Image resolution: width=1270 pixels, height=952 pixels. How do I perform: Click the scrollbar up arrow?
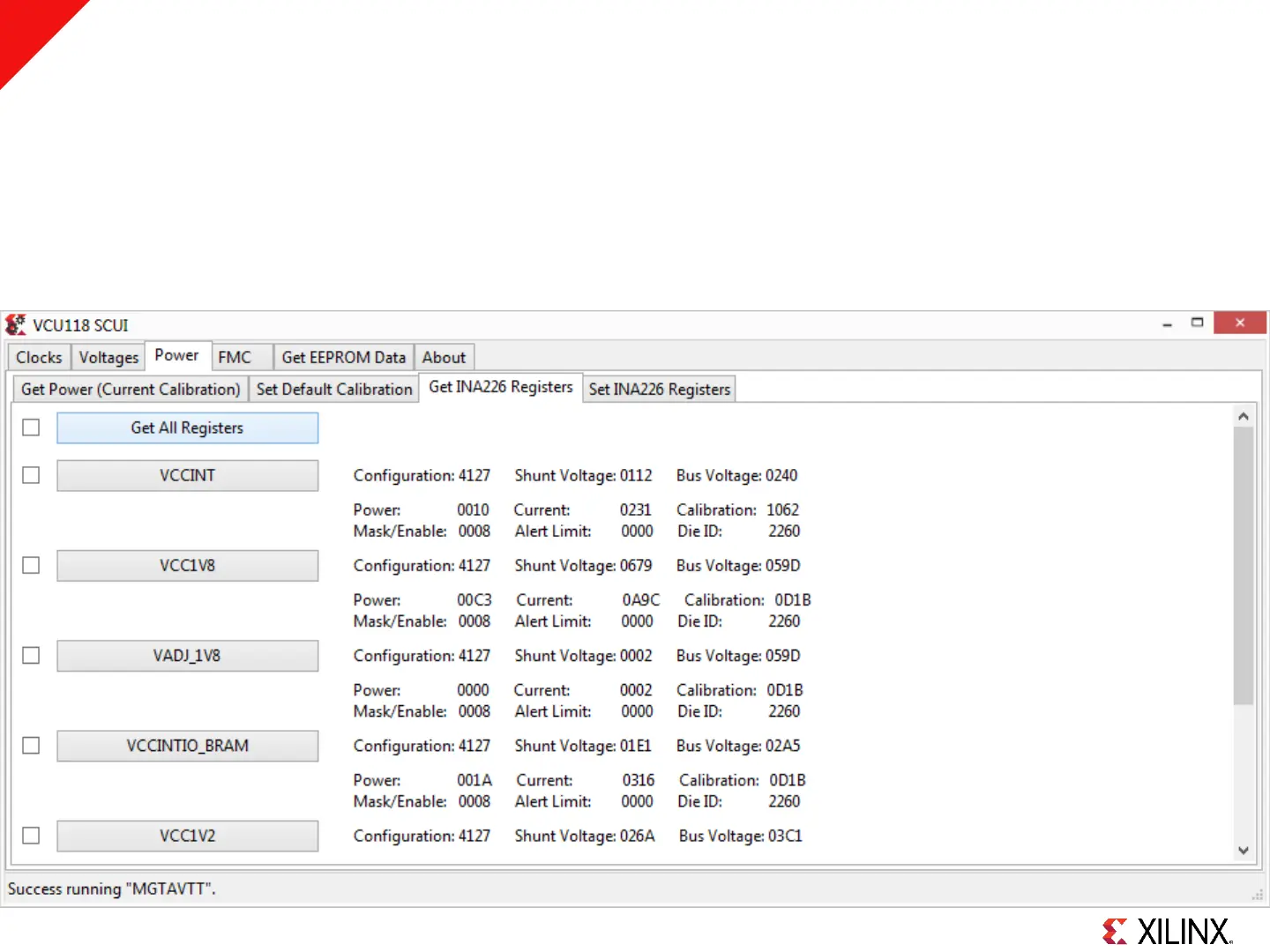[1243, 416]
